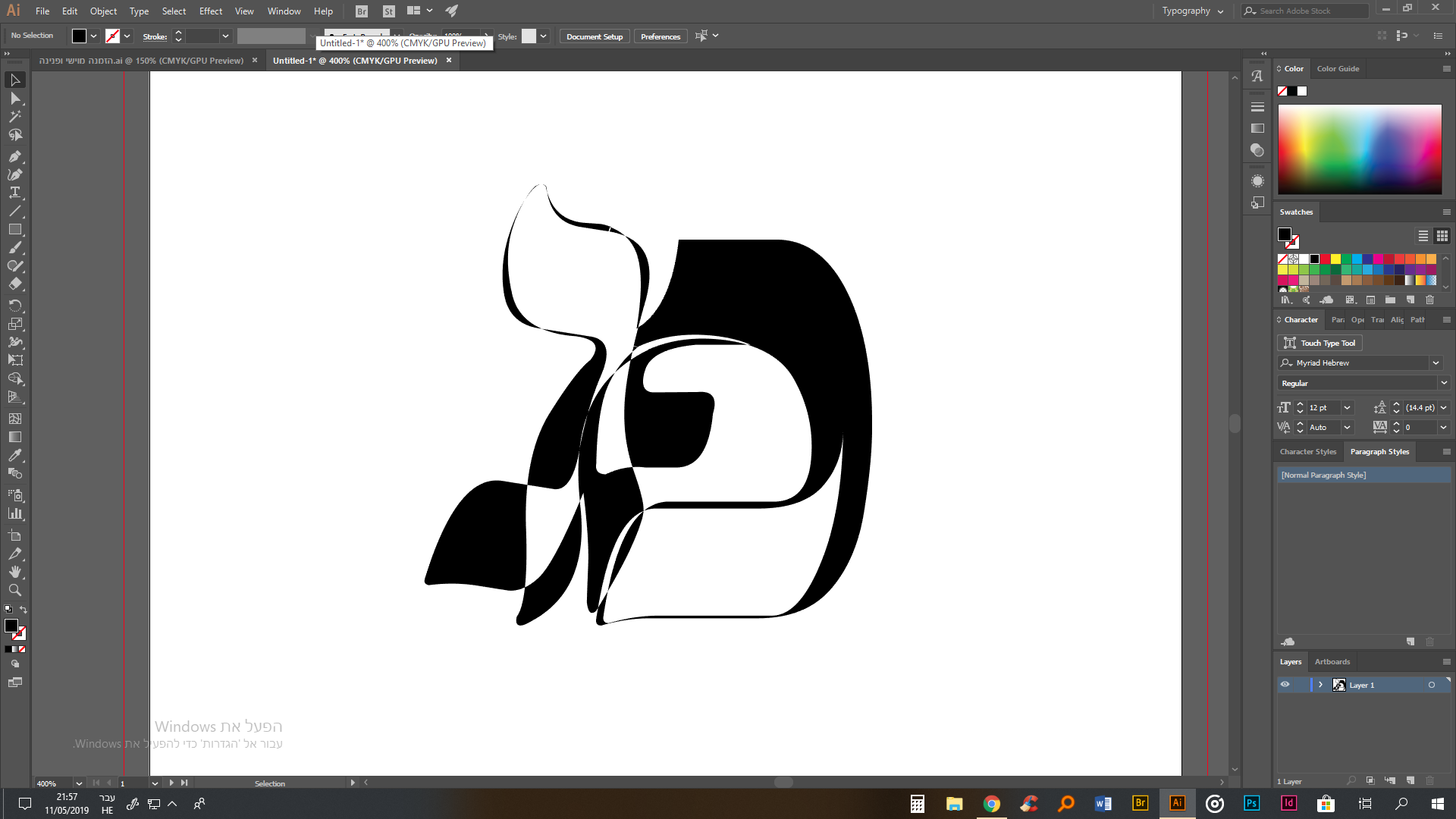Select the Hand tool
Image resolution: width=1456 pixels, height=819 pixels.
tap(15, 572)
